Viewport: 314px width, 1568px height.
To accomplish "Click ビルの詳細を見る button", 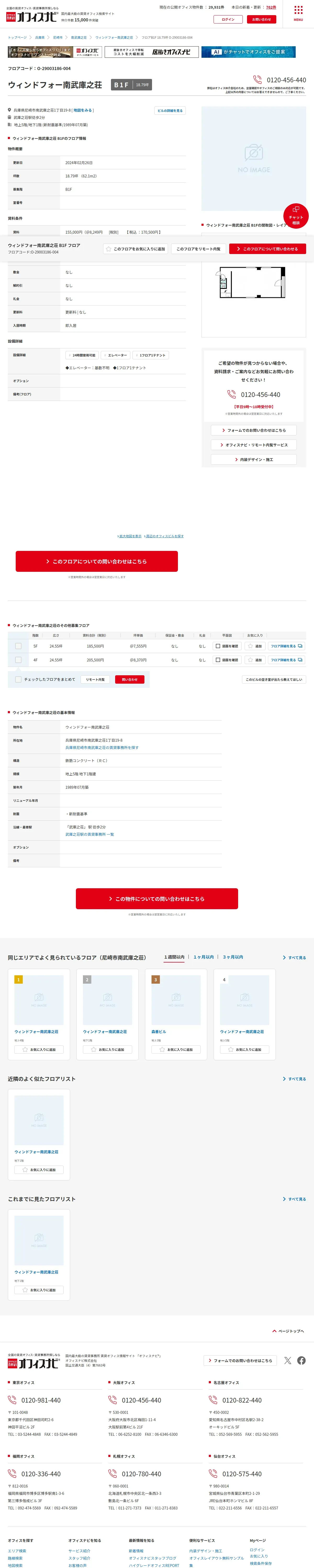I will tap(170, 111).
